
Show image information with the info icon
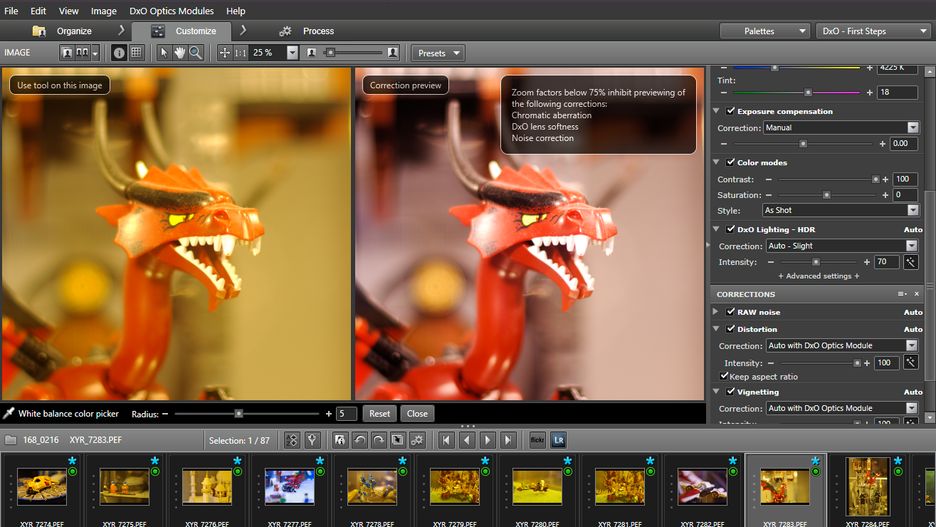[x=120, y=53]
